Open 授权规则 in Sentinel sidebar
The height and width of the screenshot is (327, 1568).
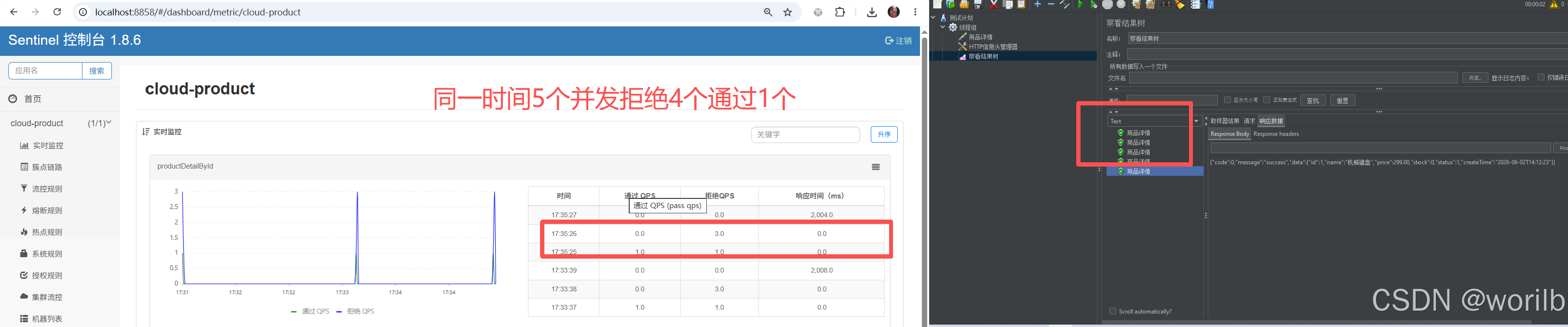(x=47, y=275)
